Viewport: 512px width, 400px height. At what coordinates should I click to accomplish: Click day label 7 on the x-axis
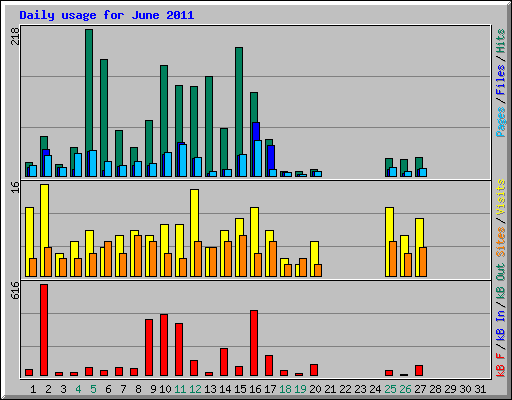click(x=123, y=389)
